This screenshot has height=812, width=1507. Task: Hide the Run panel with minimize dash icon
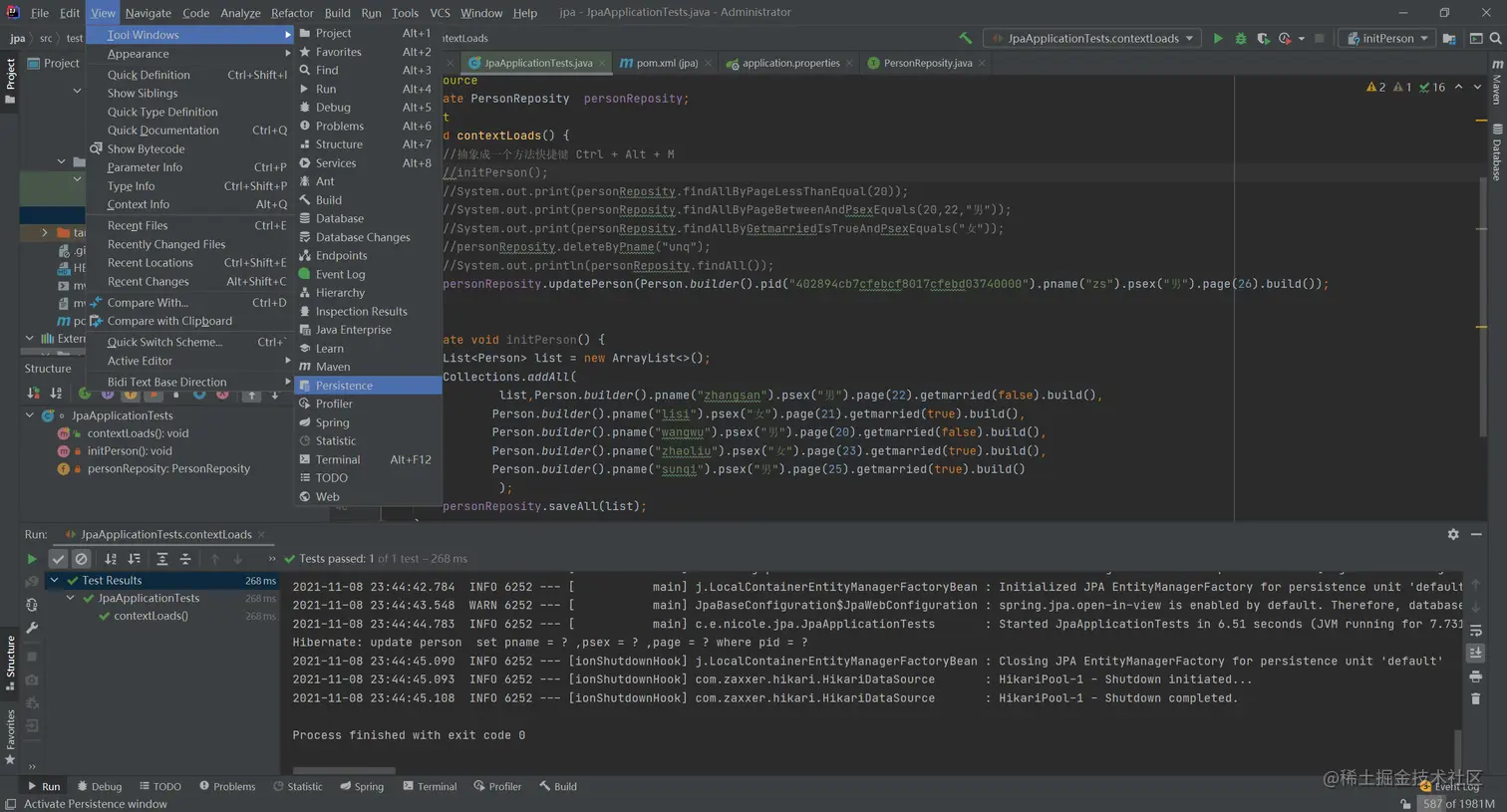point(1476,534)
